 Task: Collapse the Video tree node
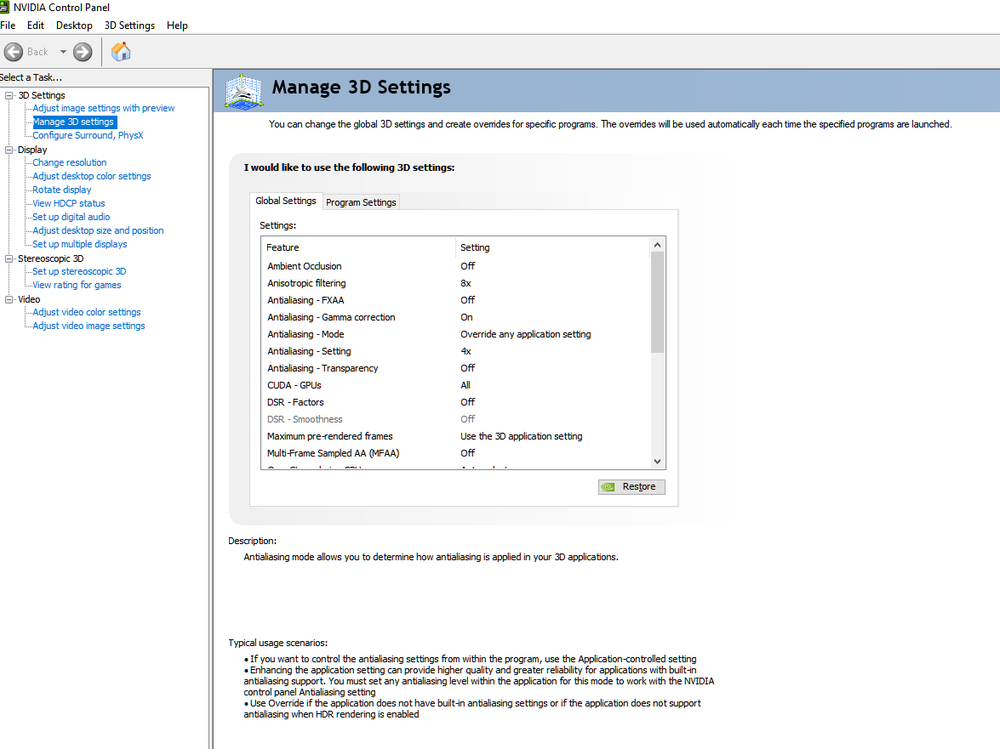coord(9,299)
